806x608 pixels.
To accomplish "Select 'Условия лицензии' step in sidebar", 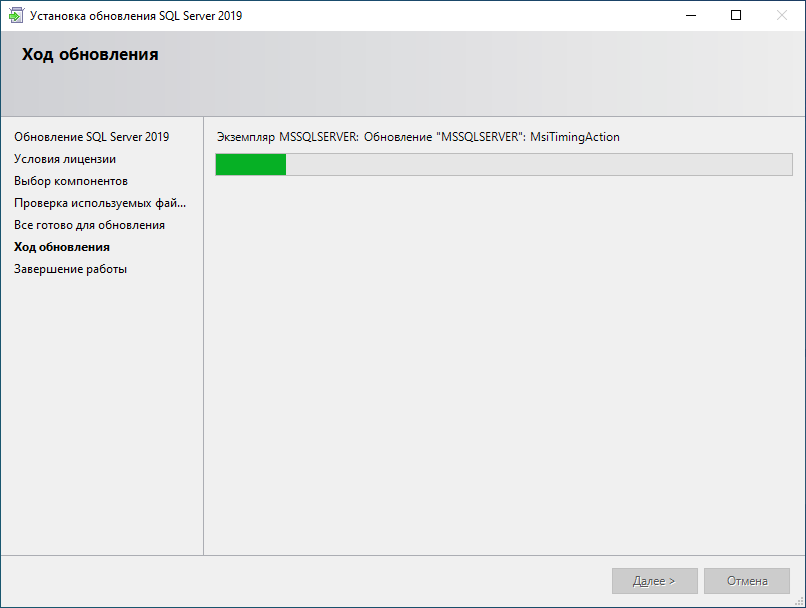I will (65, 159).
